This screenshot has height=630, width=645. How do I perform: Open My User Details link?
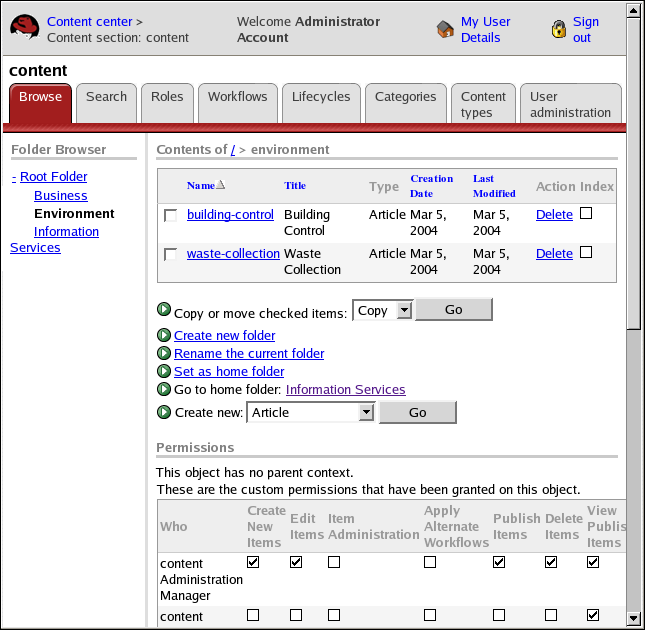tap(485, 29)
